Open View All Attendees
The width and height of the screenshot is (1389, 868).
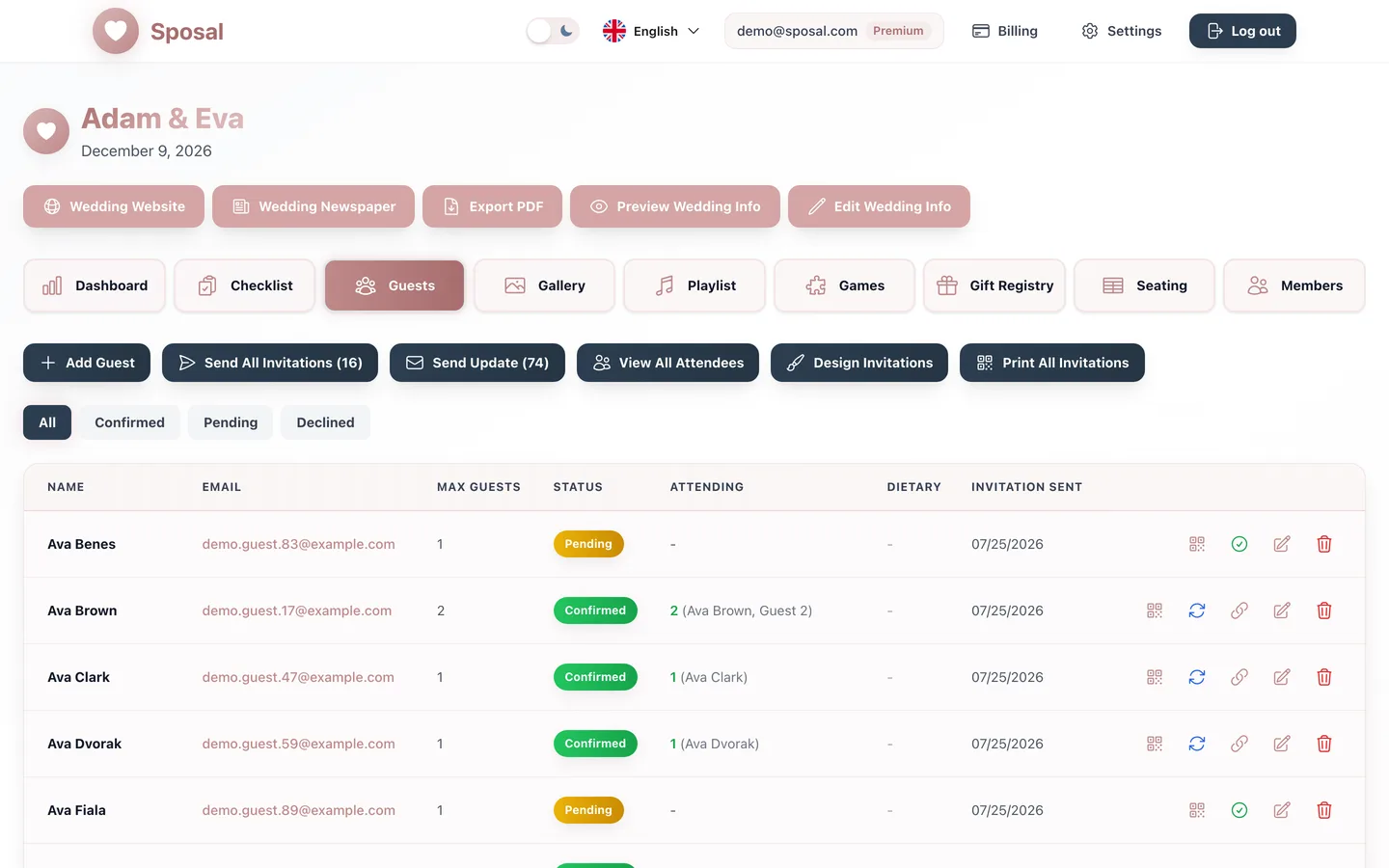[x=667, y=363]
